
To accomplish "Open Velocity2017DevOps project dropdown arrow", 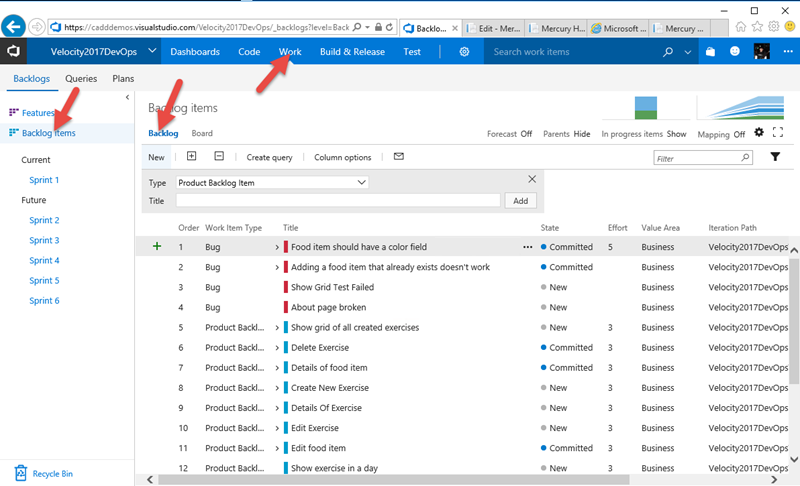I will (152, 51).
